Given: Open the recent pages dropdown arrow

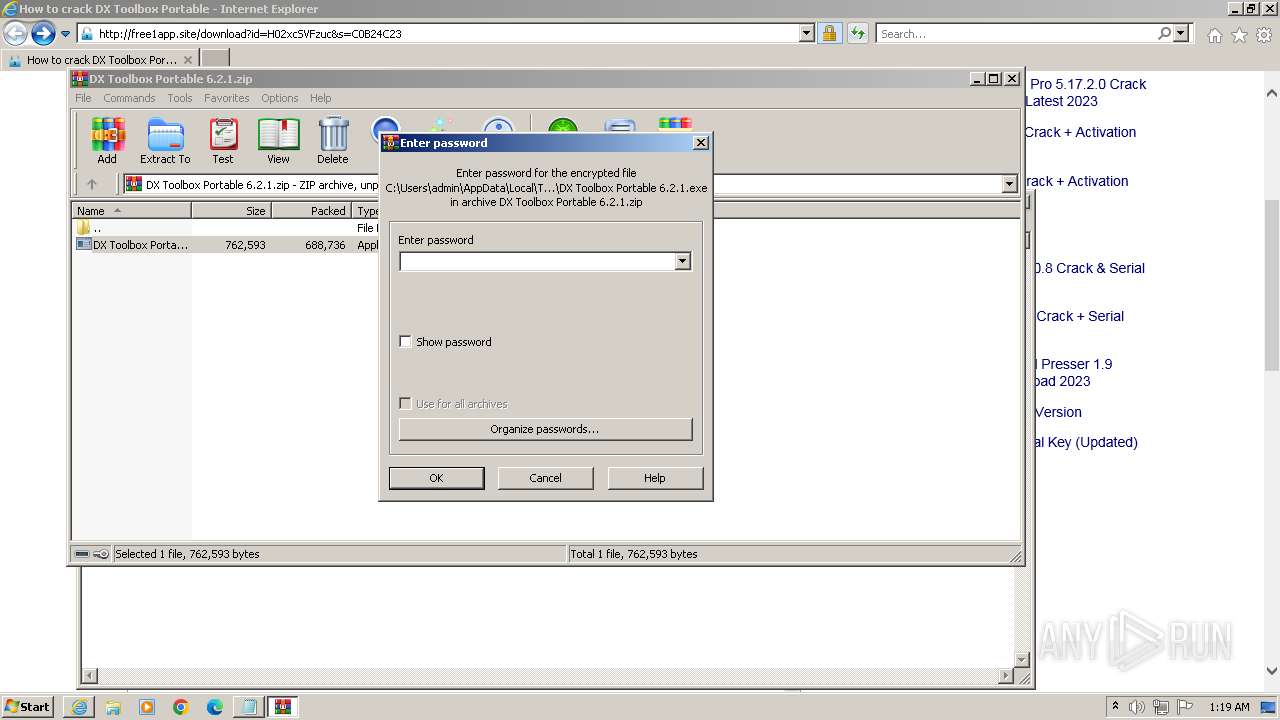Looking at the screenshot, I should 65,34.
